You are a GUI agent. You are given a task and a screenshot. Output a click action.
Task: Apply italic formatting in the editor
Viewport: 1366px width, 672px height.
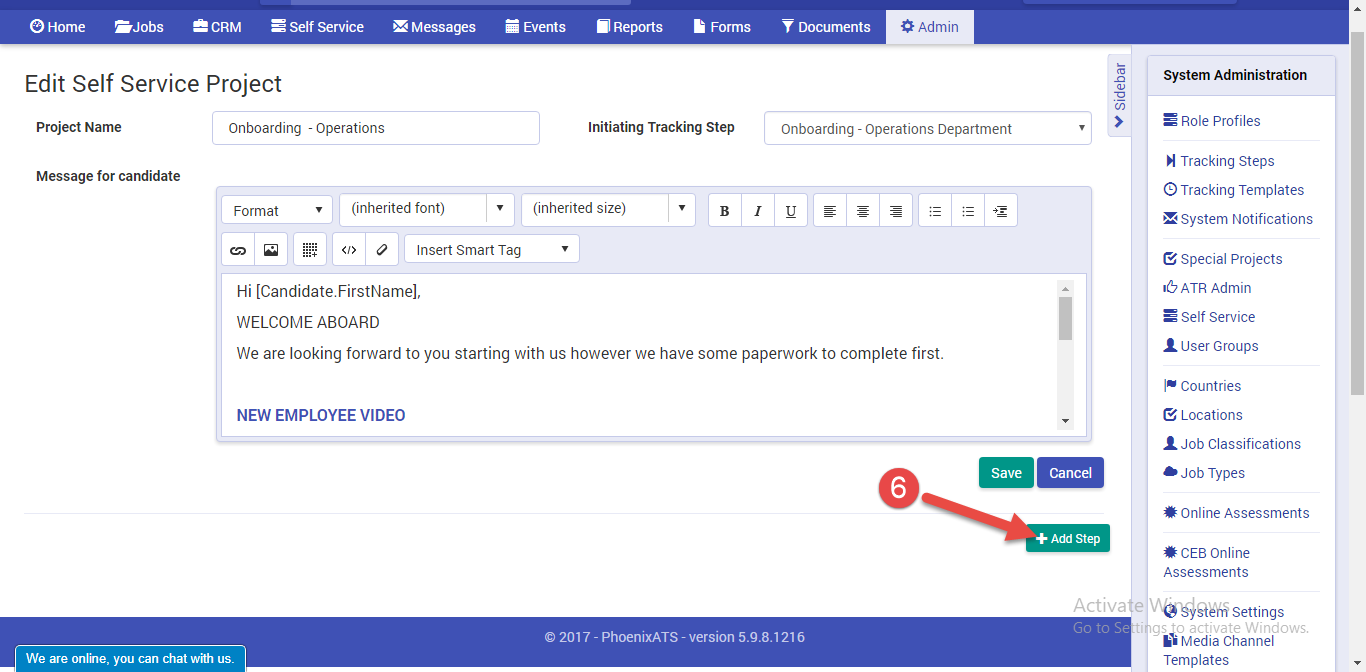[x=758, y=211]
